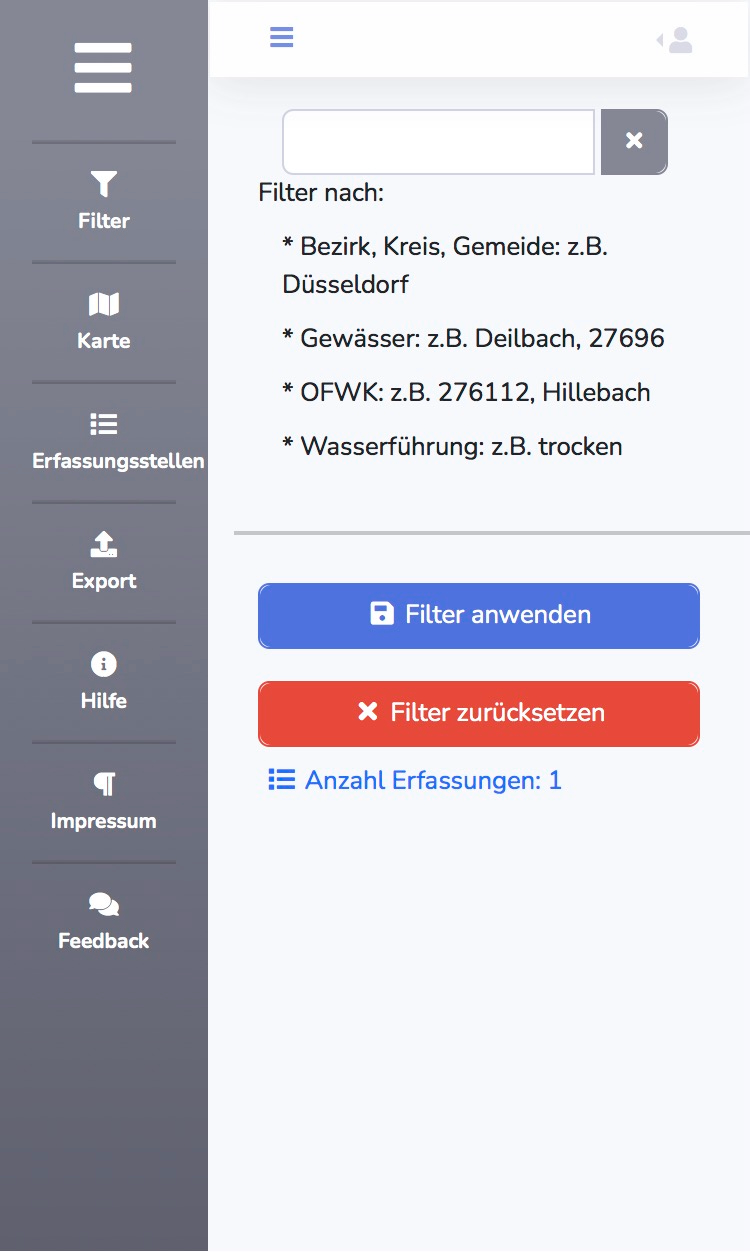Image resolution: width=750 pixels, height=1252 pixels.
Task: Open the user account icon at top right
Action: click(676, 40)
